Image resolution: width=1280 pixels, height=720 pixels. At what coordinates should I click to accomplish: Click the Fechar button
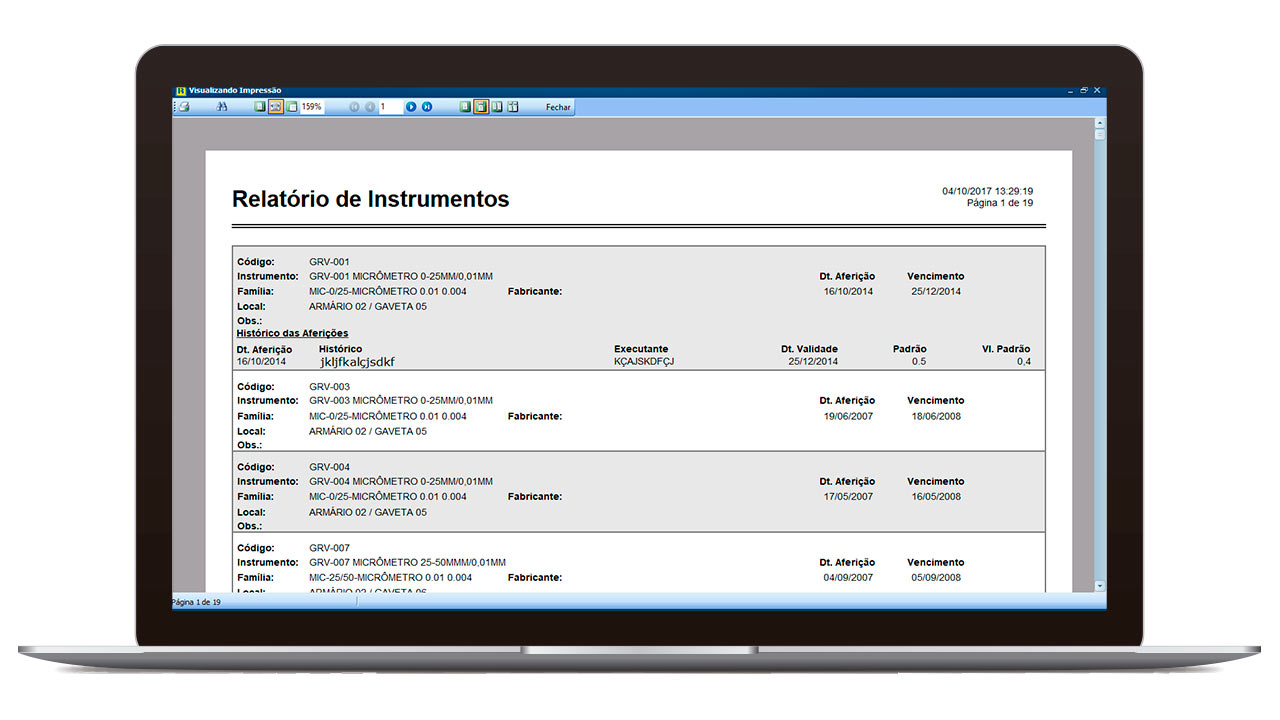coord(558,107)
